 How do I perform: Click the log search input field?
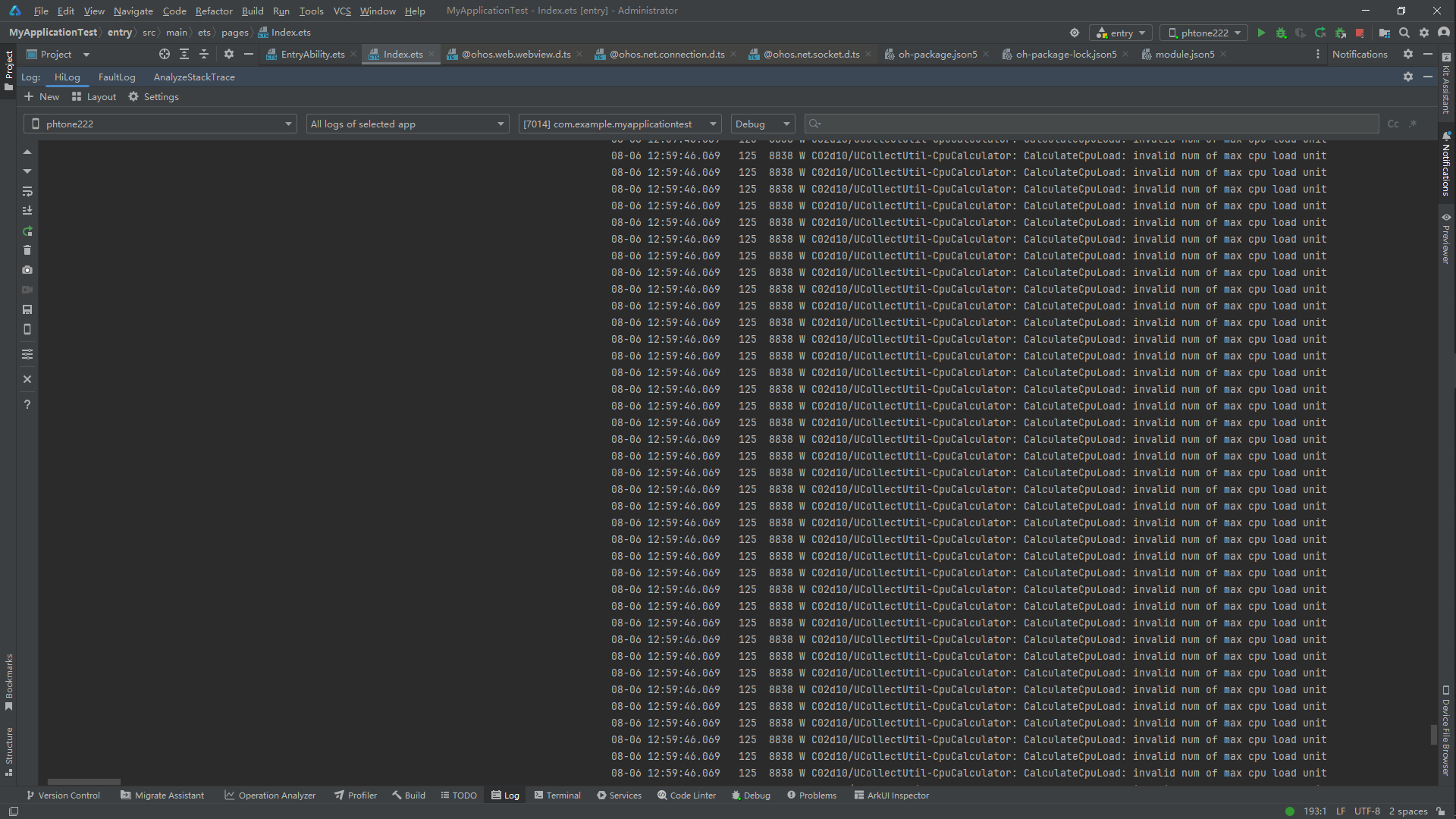point(1092,124)
